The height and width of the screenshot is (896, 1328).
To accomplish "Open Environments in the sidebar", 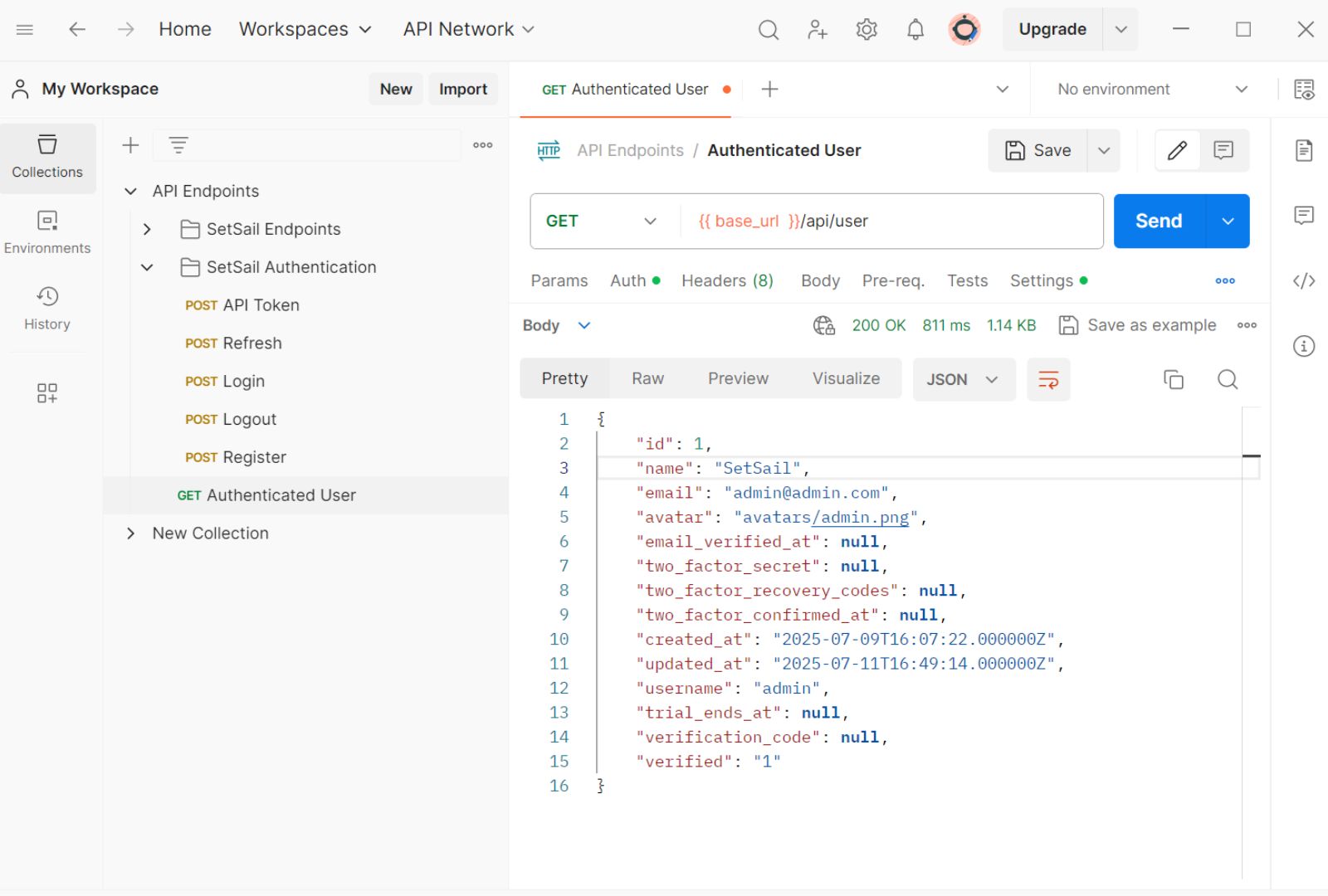I will click(47, 232).
